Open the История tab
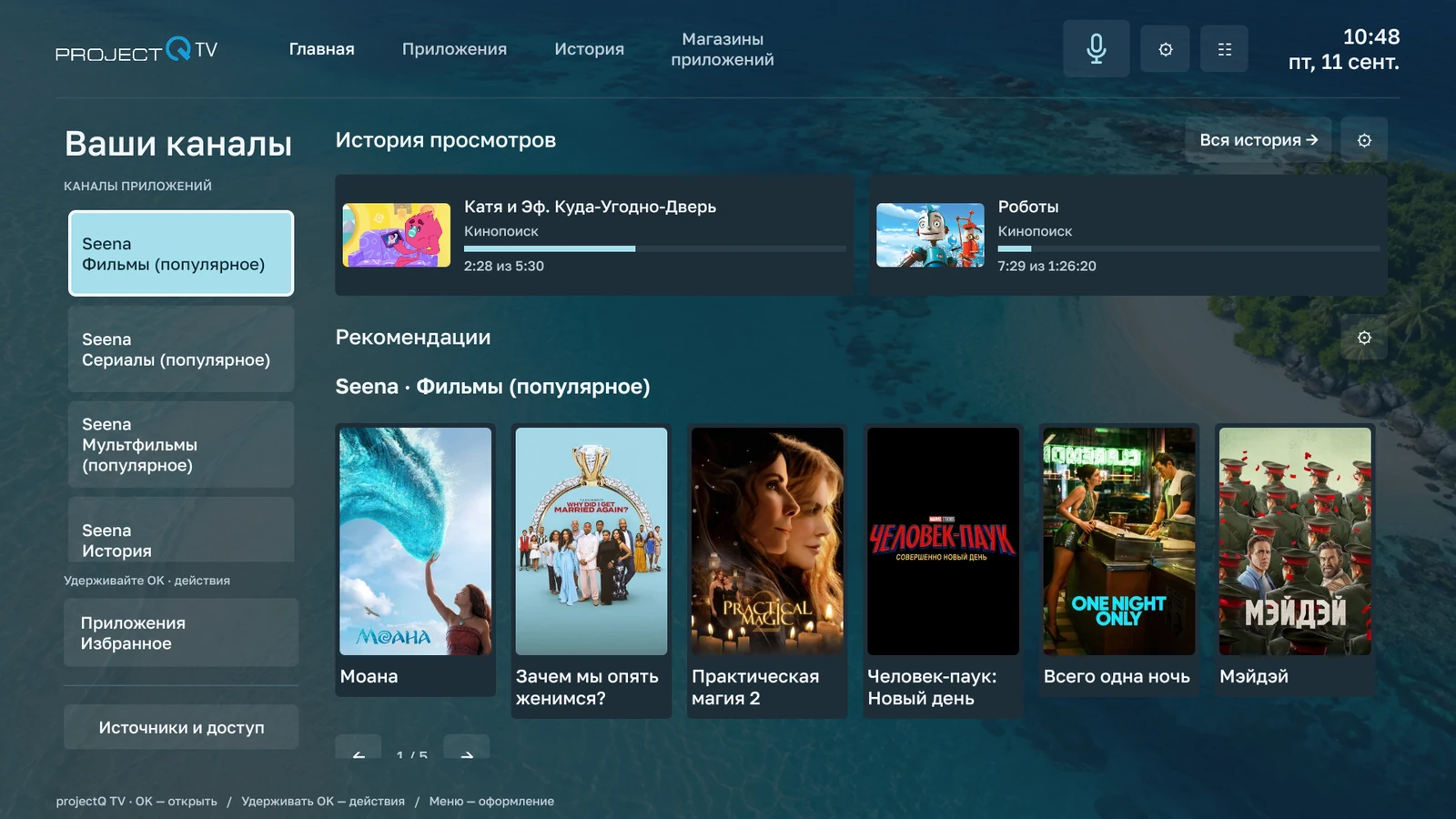This screenshot has height=819, width=1456. pyautogui.click(x=589, y=49)
